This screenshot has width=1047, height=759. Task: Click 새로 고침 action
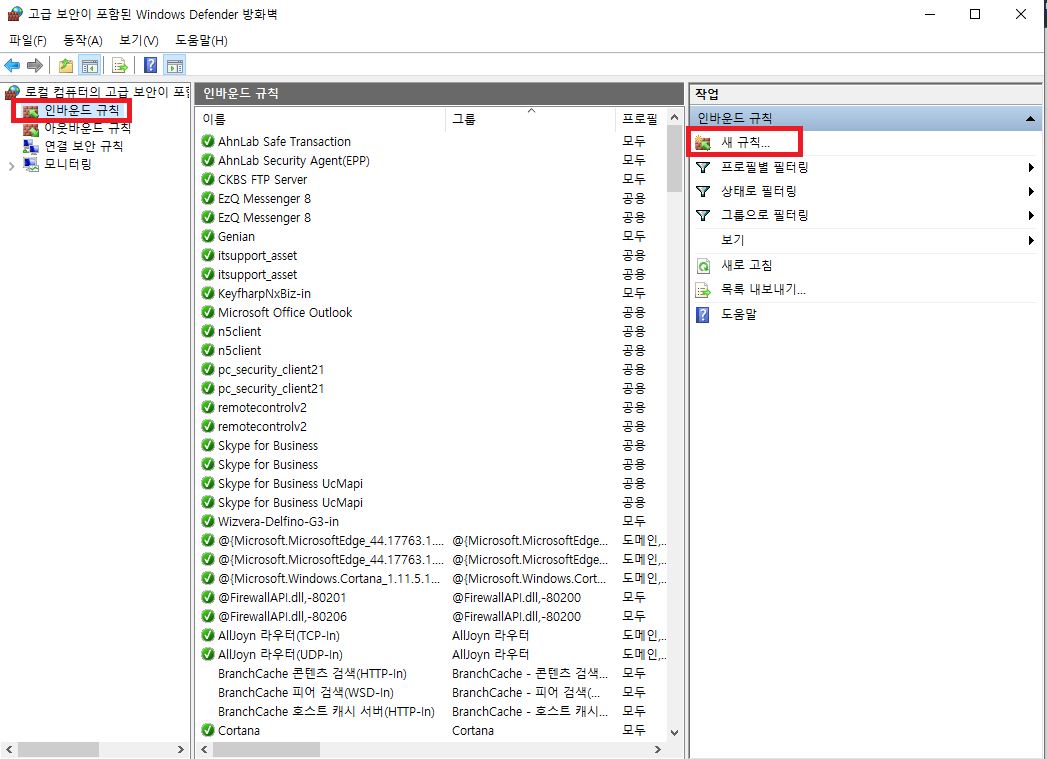pos(747,266)
